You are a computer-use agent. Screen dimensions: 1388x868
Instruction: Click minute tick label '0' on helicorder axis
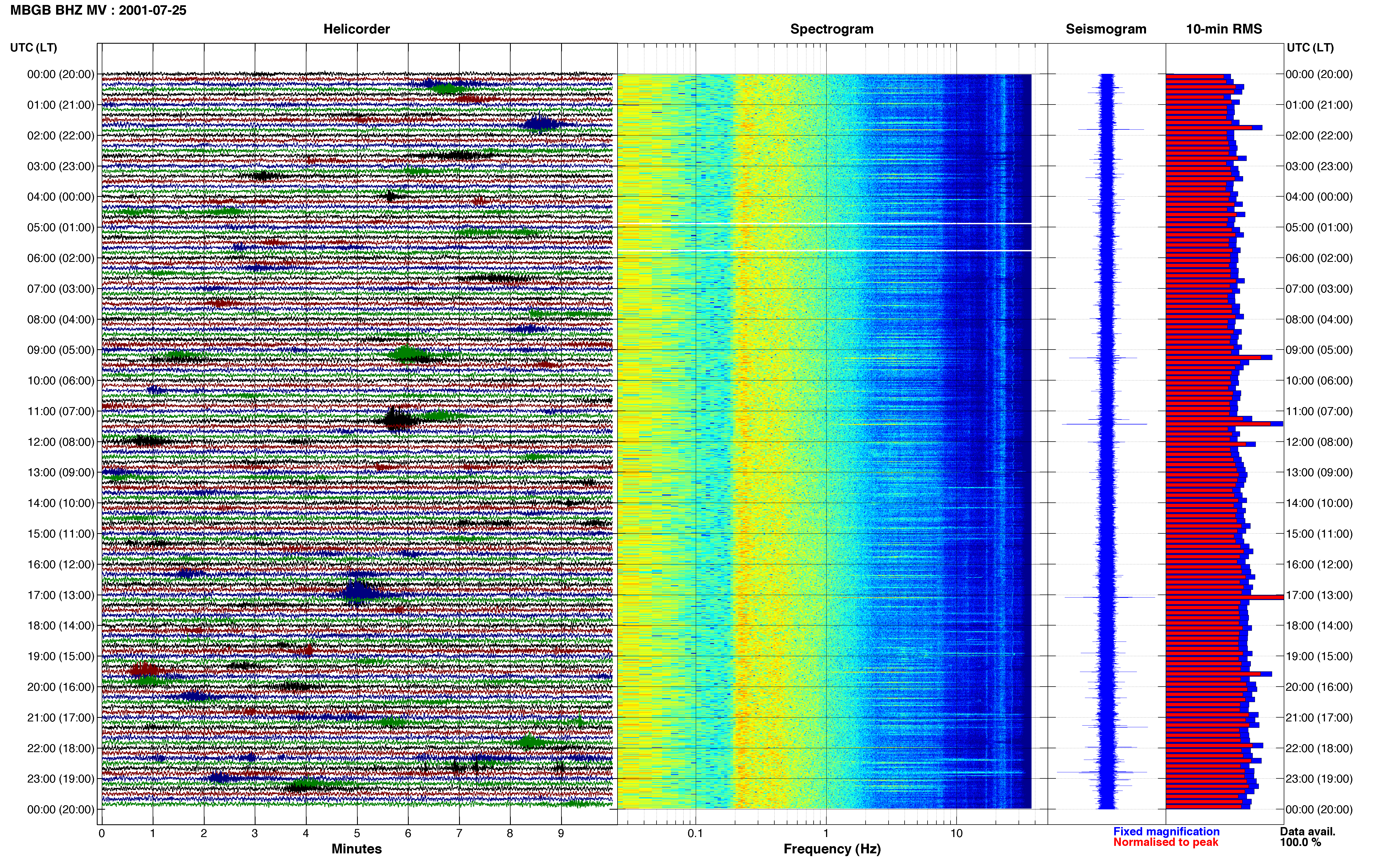pos(101,833)
